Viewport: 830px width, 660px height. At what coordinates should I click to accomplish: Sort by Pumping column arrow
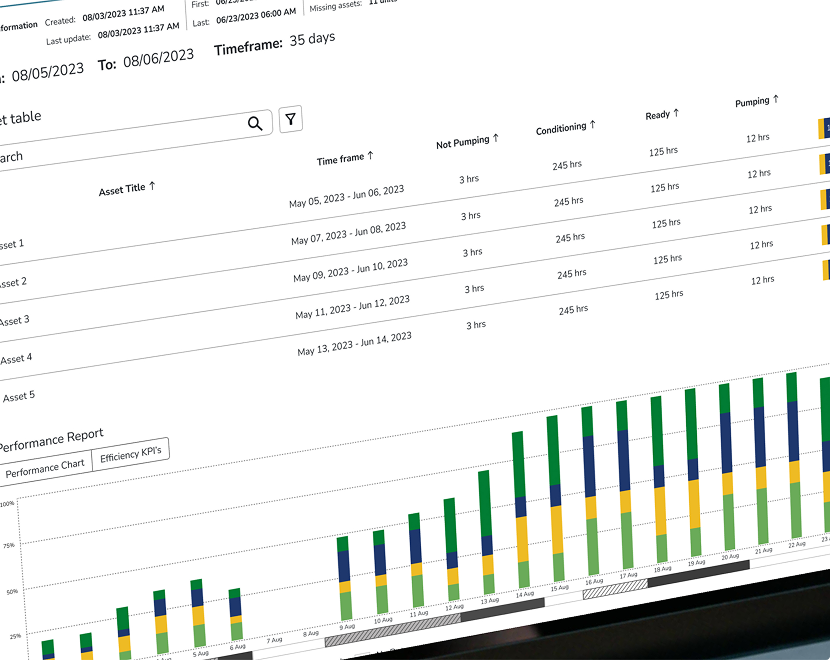(776, 98)
